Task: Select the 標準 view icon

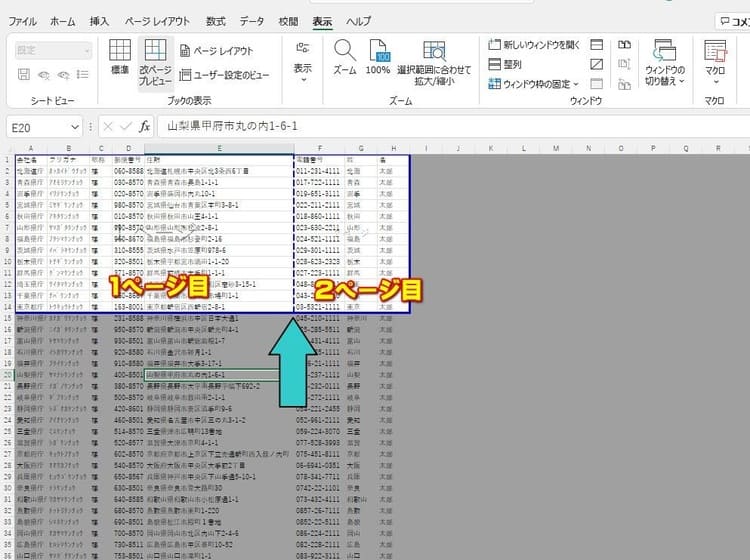Action: (120, 57)
